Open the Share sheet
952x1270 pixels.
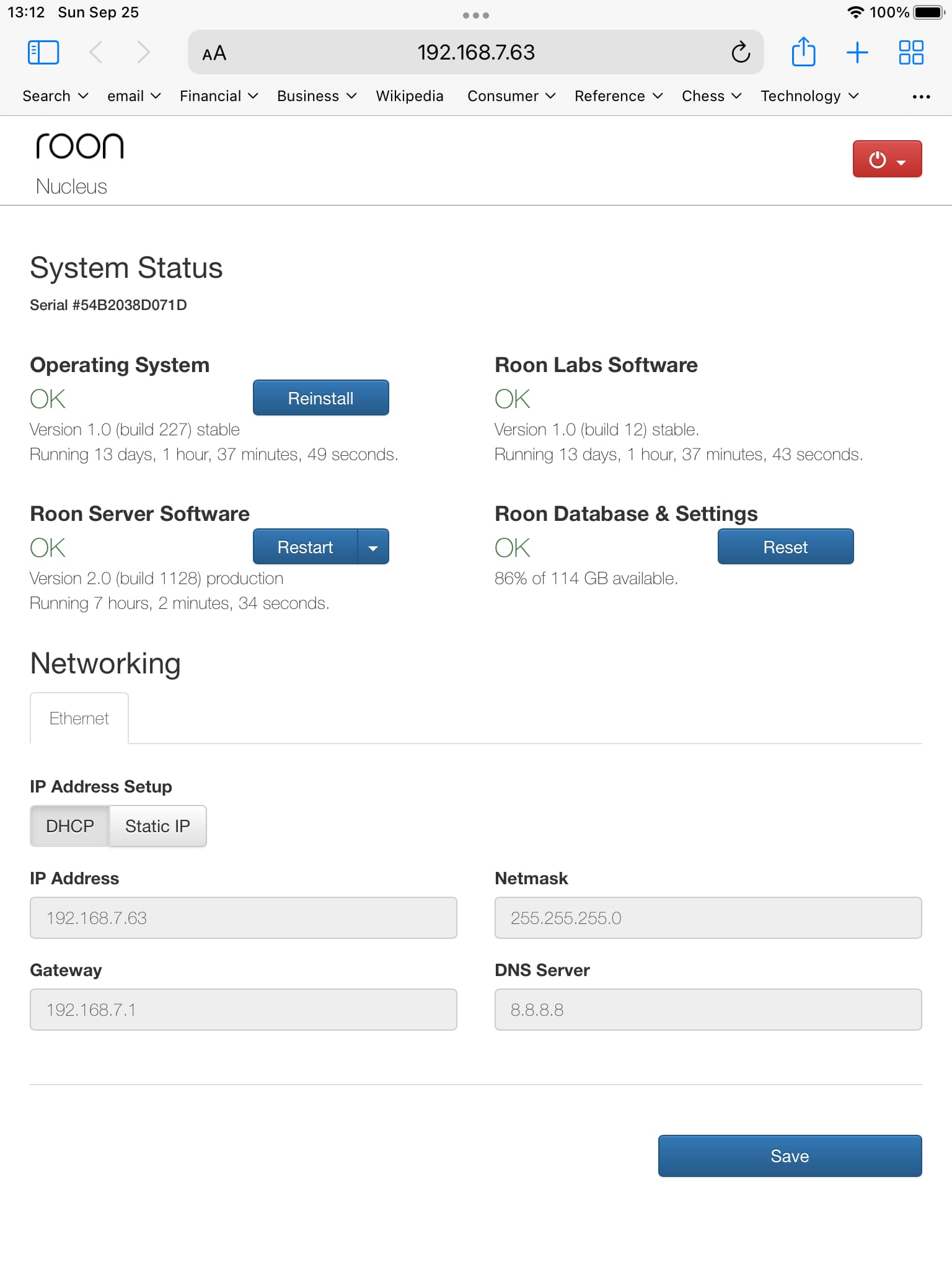coord(803,51)
